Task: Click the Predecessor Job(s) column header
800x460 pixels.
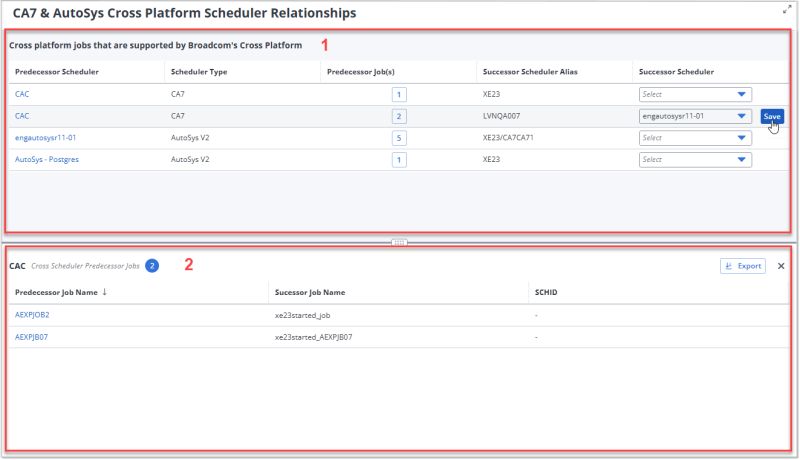Action: pos(361,72)
